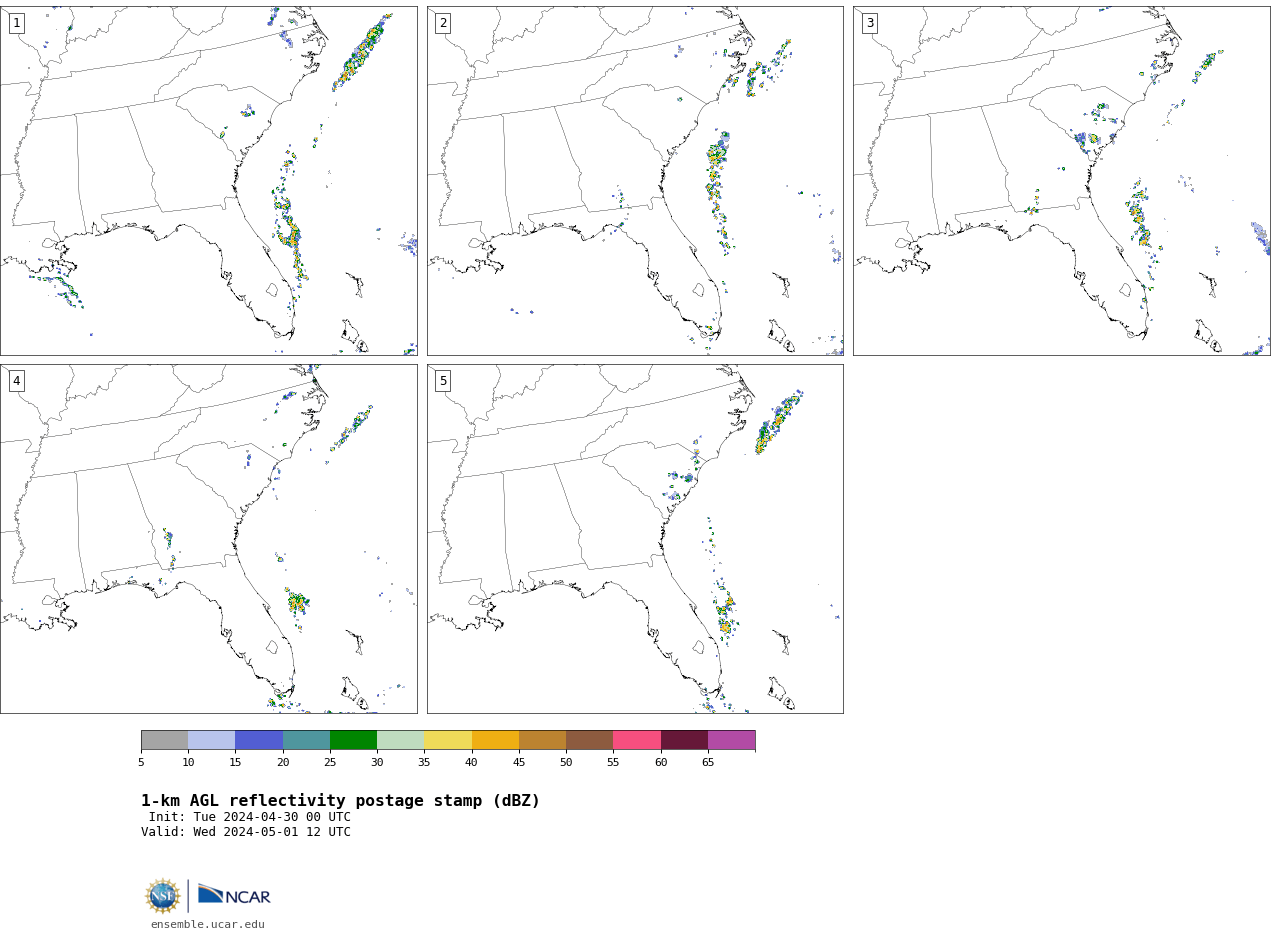Click the NSF logo icon
This screenshot has height=936, width=1280.
tap(163, 896)
